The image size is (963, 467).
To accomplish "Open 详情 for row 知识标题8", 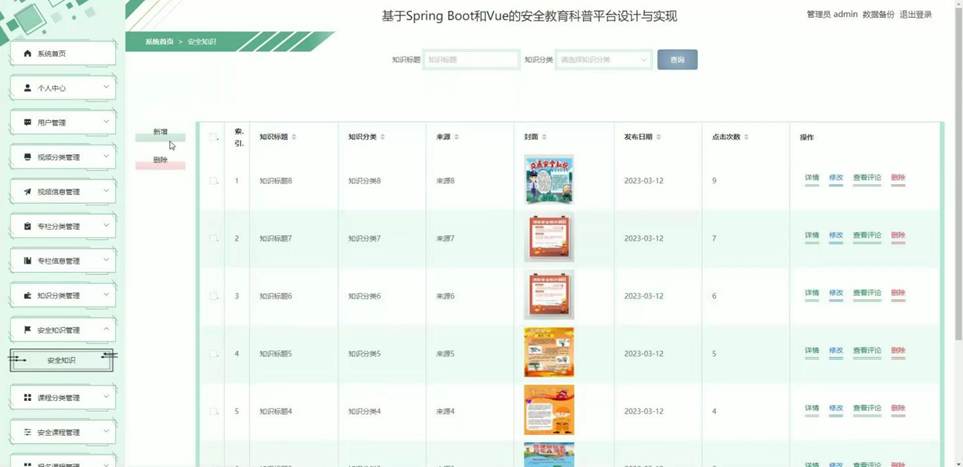I will tap(812, 178).
